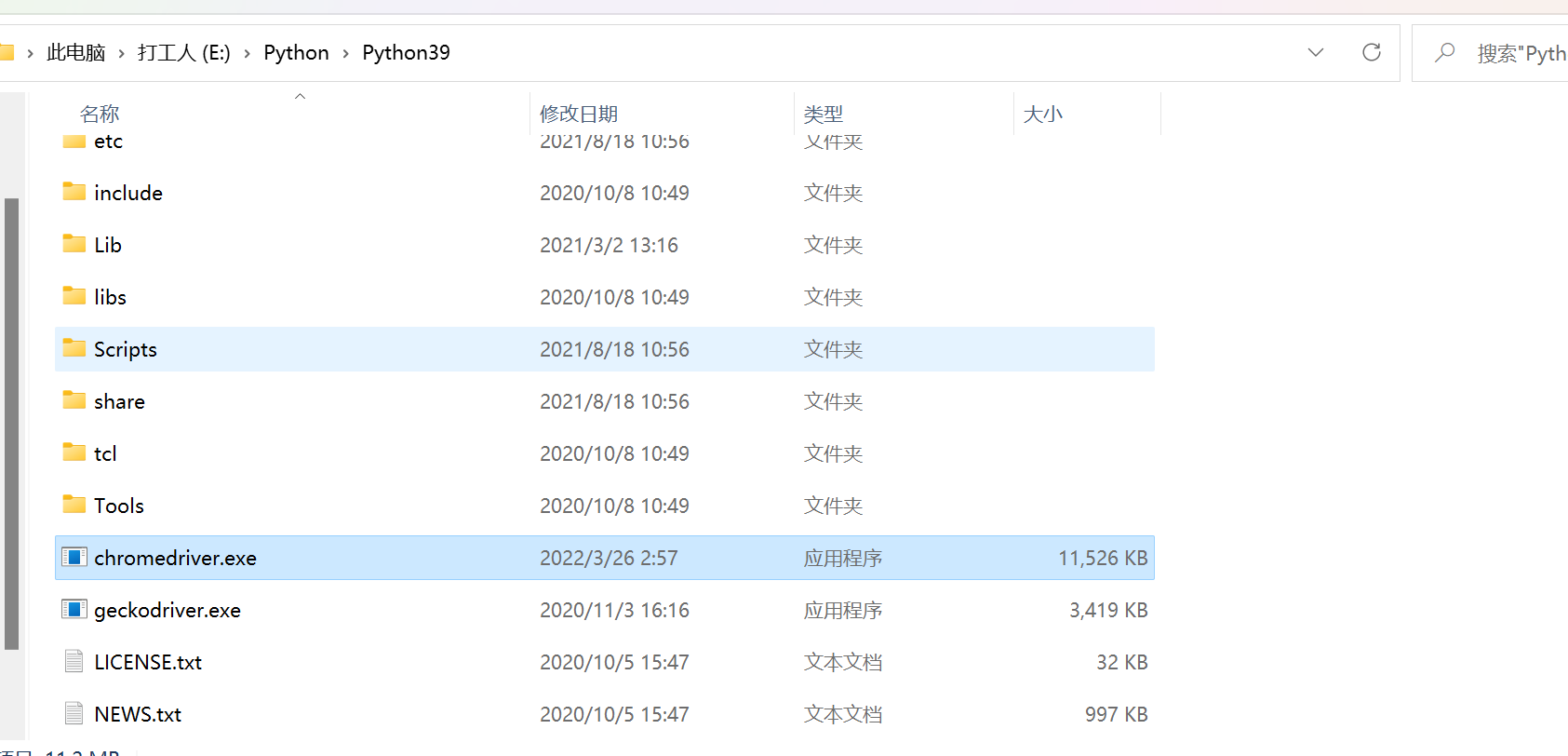Click date 2020/11/3 16:16 of geckodriver.exe
The height and width of the screenshot is (756, 1568).
[x=614, y=610]
